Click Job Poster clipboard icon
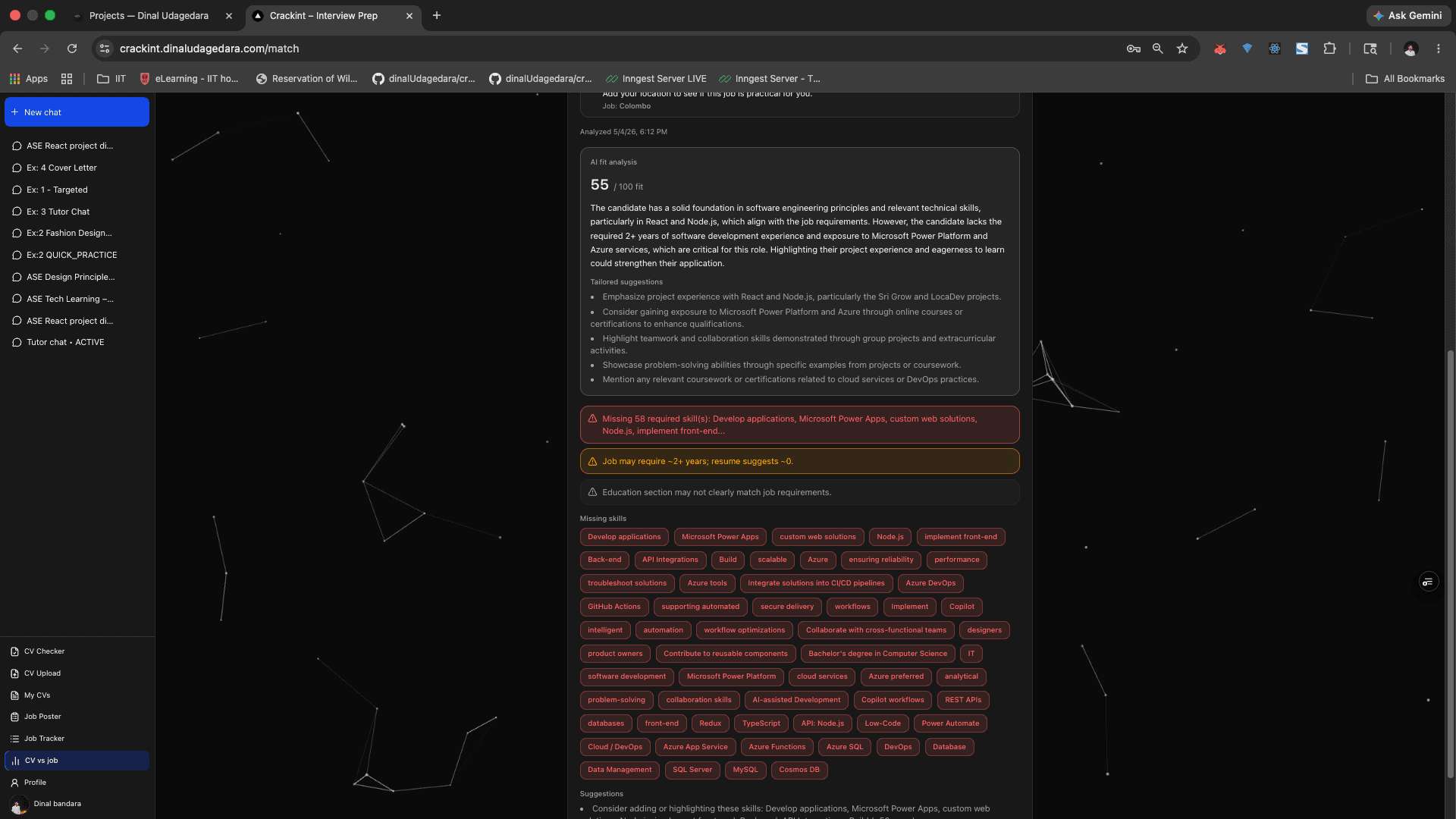This screenshot has height=819, width=1456. click(x=14, y=717)
